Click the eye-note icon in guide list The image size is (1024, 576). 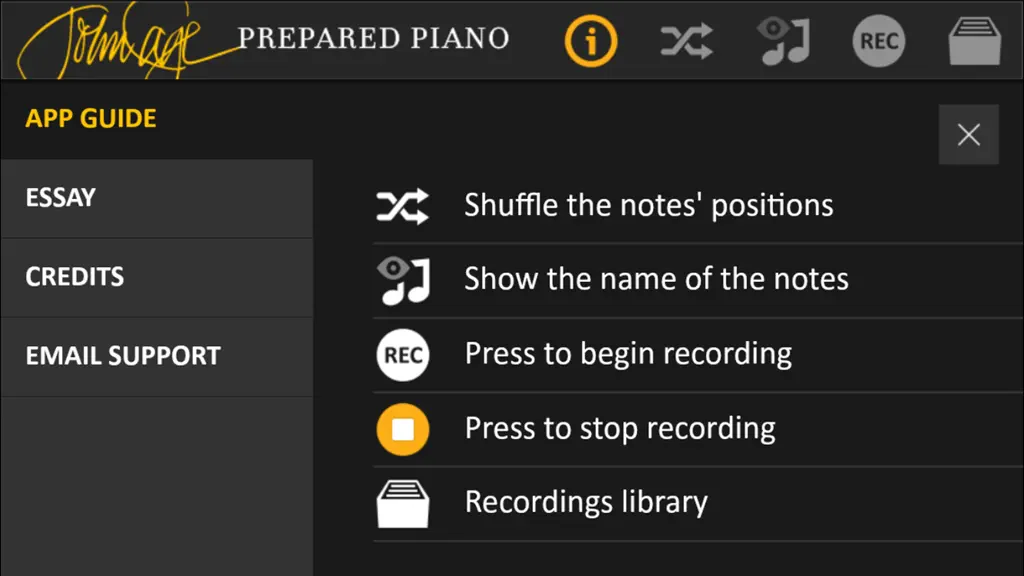(403, 281)
